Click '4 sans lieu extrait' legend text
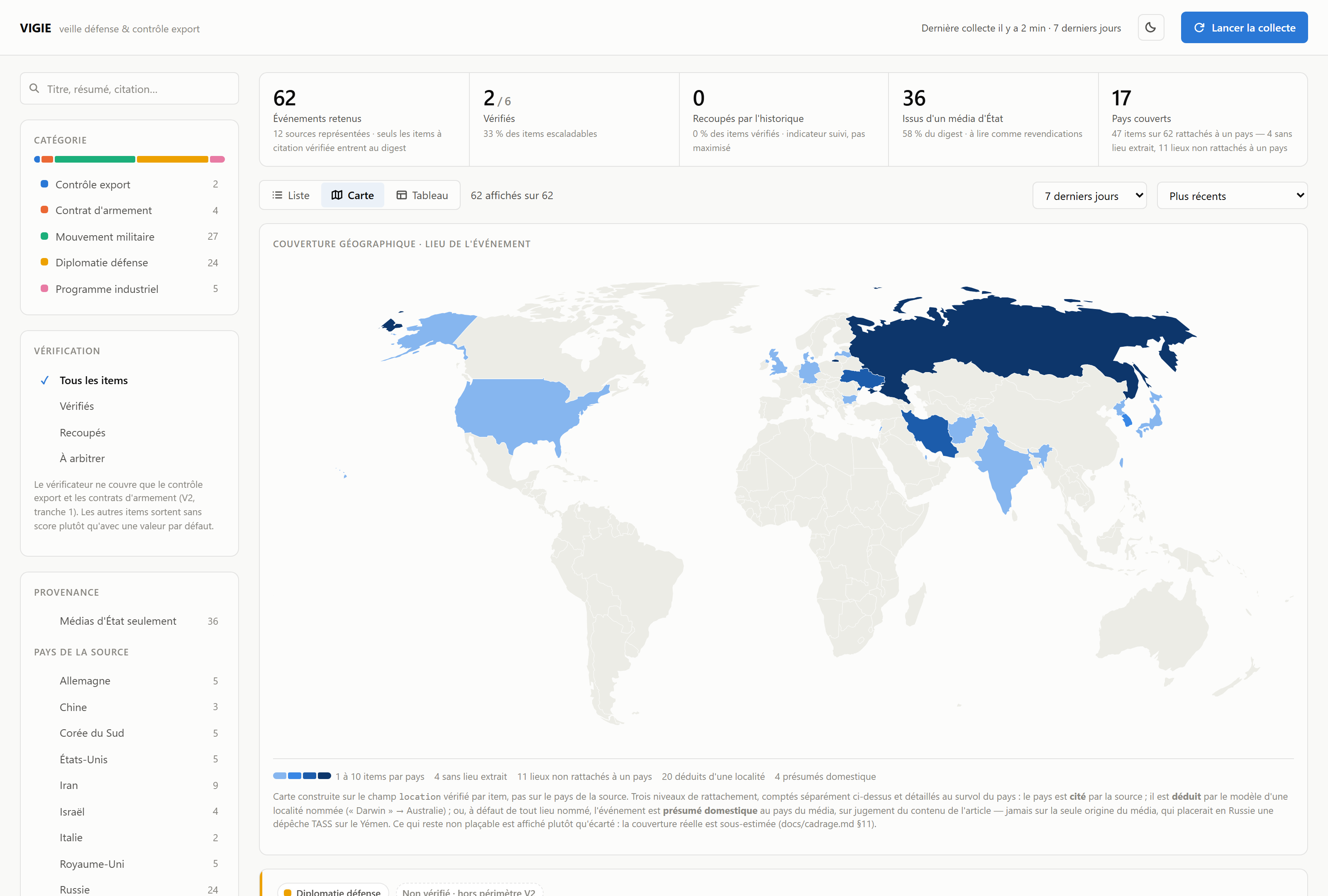This screenshot has height=896, width=1328. pos(470,777)
